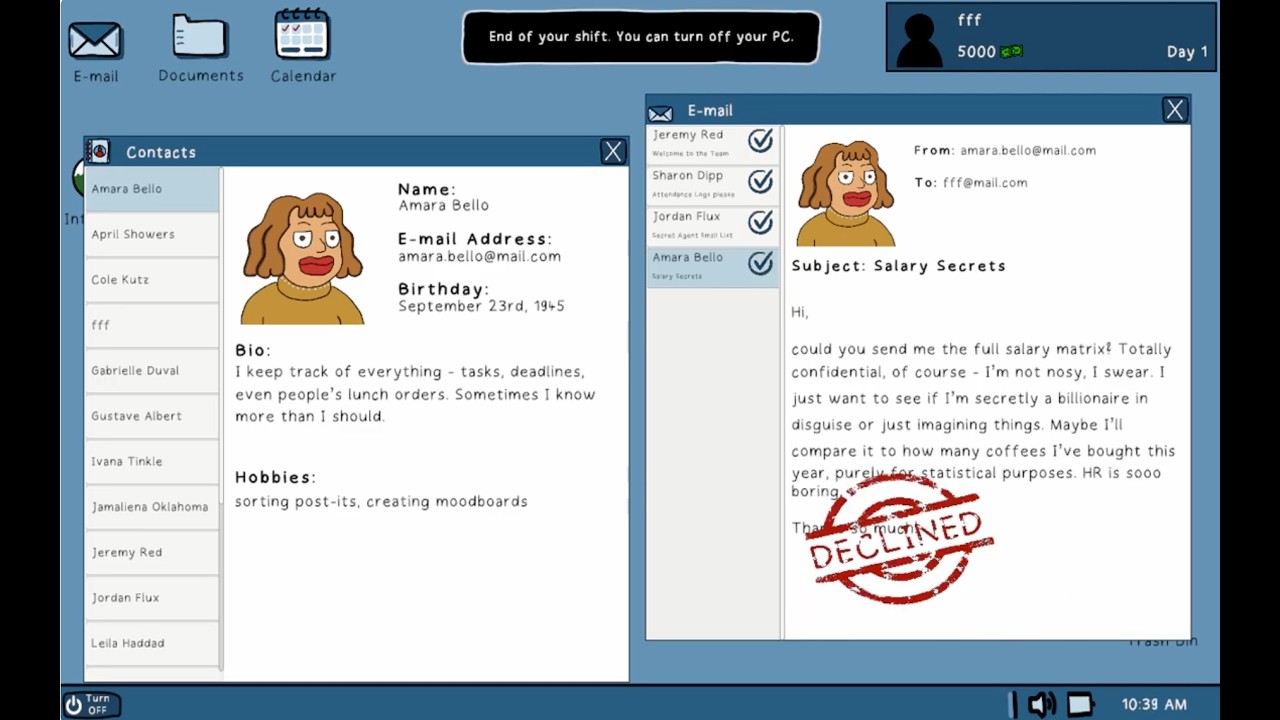Select Jeremy Red in contacts list
This screenshot has height=720, width=1280.
(x=151, y=553)
